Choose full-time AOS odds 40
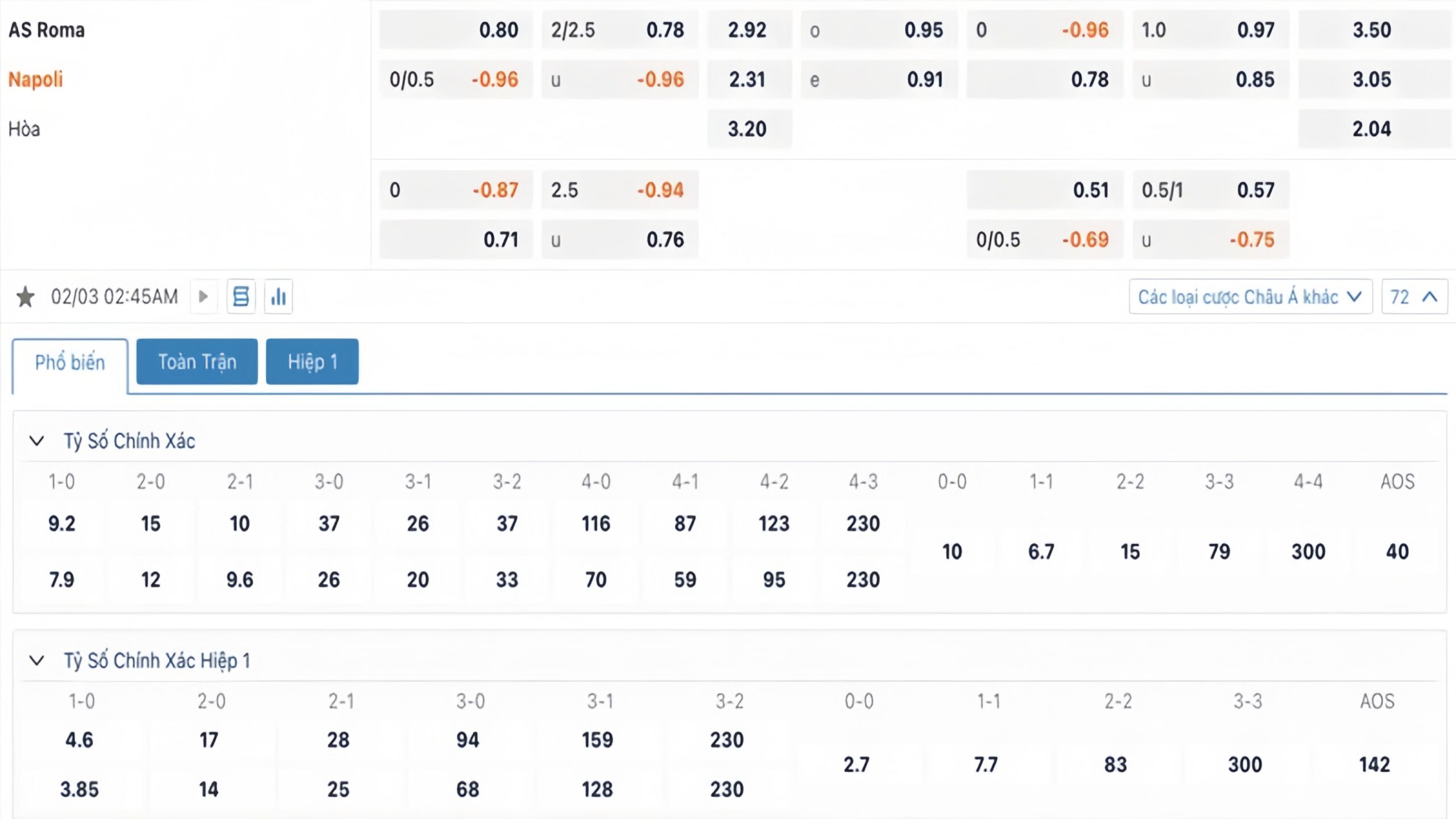The width and height of the screenshot is (1456, 819). tap(1397, 552)
